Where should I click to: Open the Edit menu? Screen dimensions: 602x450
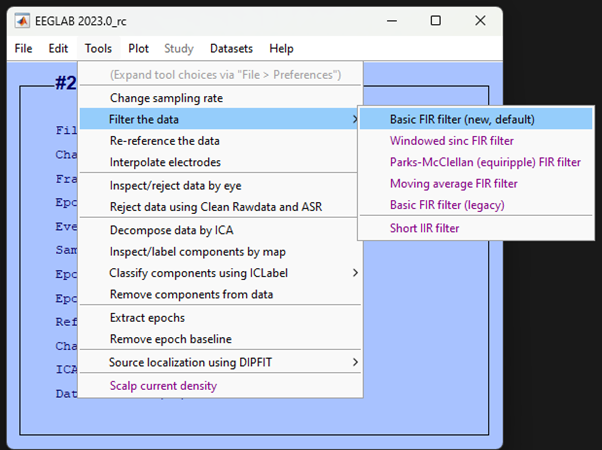point(59,48)
